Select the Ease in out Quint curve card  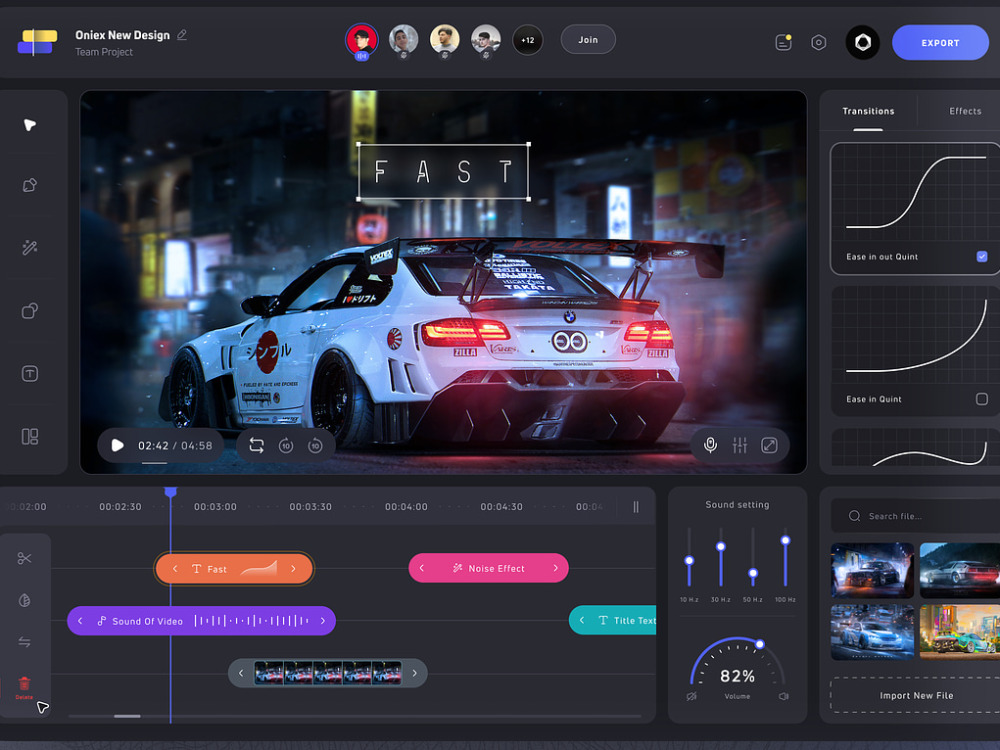point(915,209)
